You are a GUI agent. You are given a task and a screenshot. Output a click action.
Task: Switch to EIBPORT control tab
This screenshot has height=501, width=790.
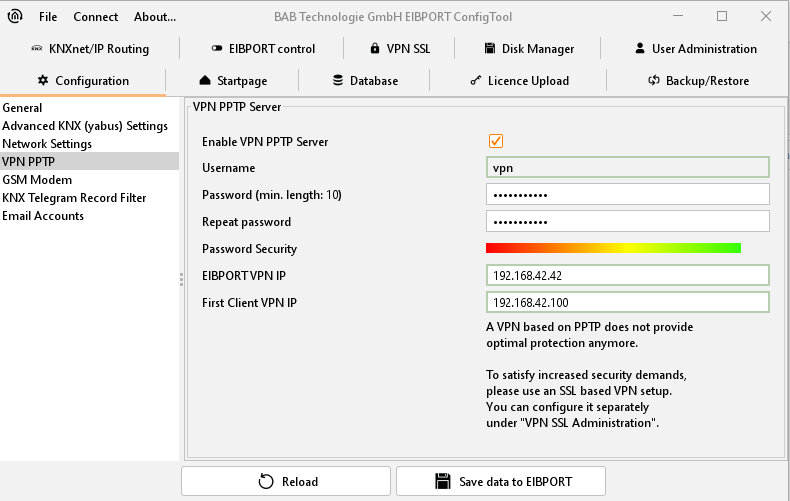263,48
